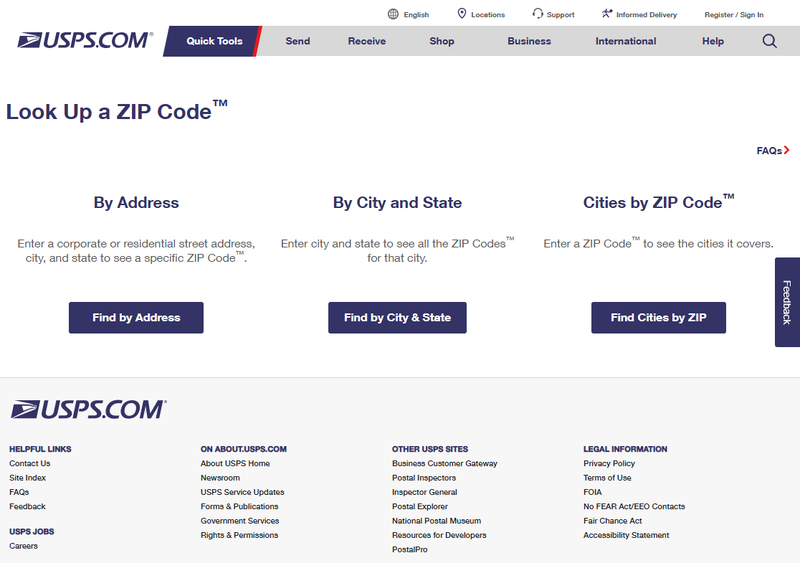This screenshot has height=563, width=800.
Task: Open Terms of Use link
Action: tap(607, 478)
